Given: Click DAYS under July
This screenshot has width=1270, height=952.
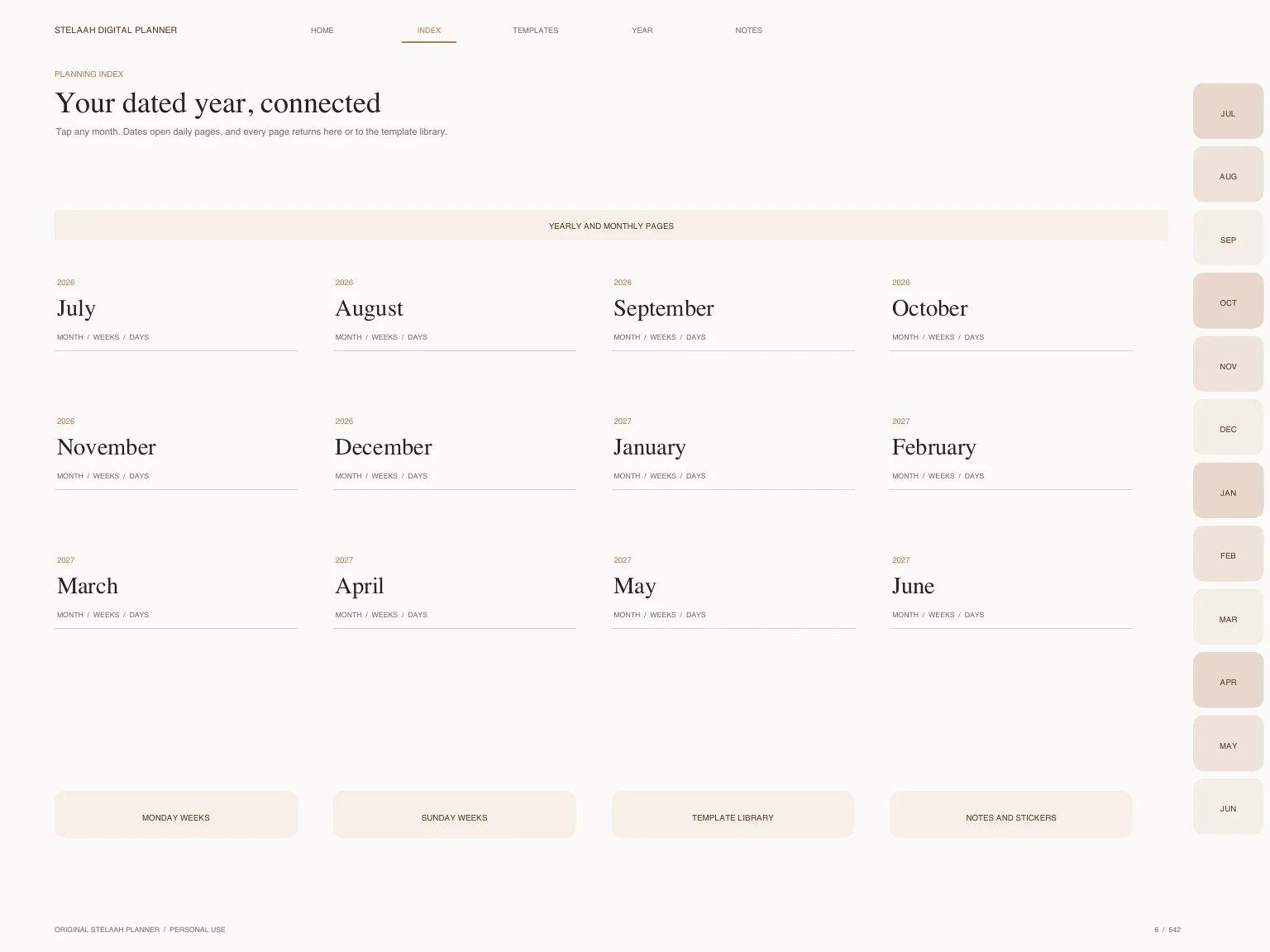Looking at the screenshot, I should pyautogui.click(x=139, y=337).
